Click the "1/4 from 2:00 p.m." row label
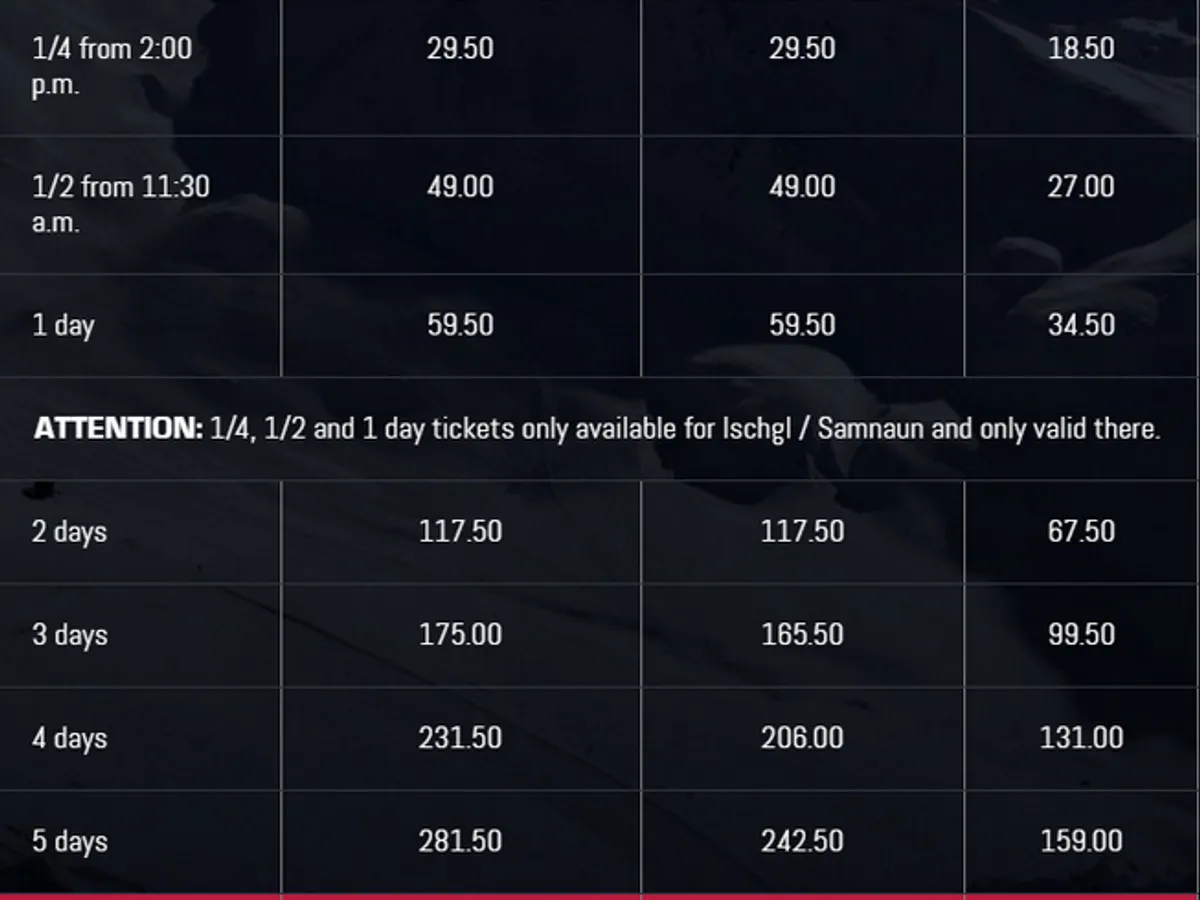1200x900 pixels. coord(111,66)
